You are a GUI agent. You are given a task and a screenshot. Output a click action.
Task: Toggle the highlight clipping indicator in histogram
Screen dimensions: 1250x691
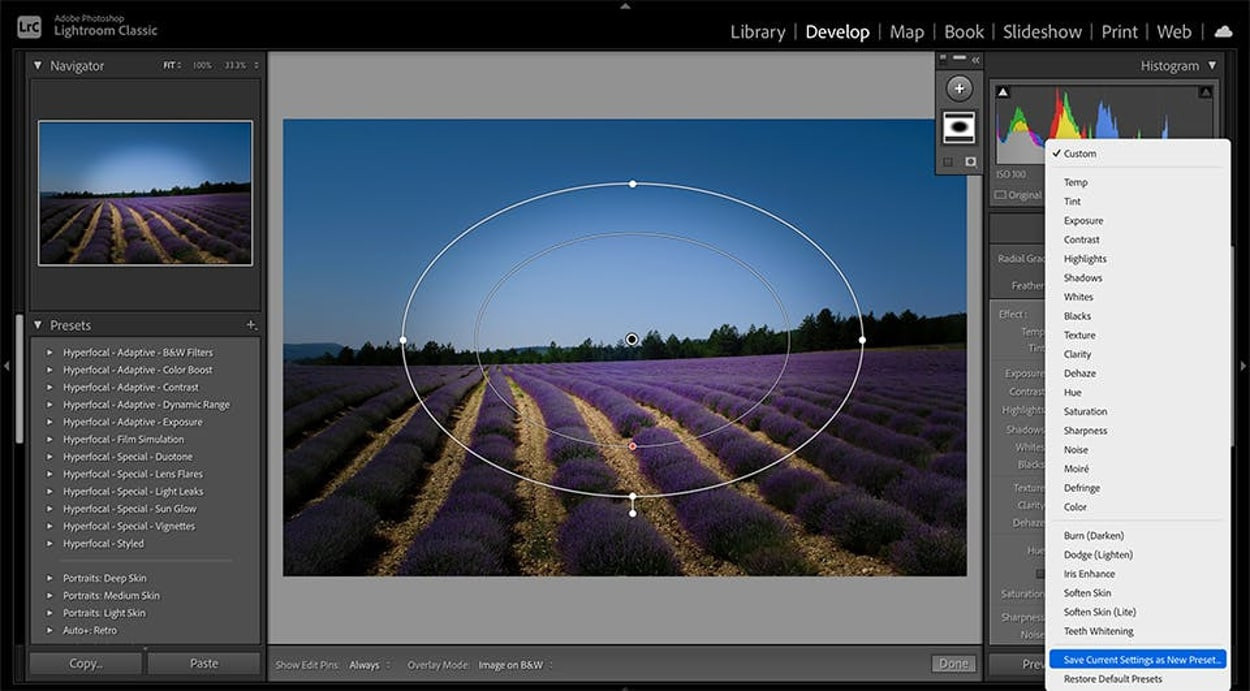1205,92
